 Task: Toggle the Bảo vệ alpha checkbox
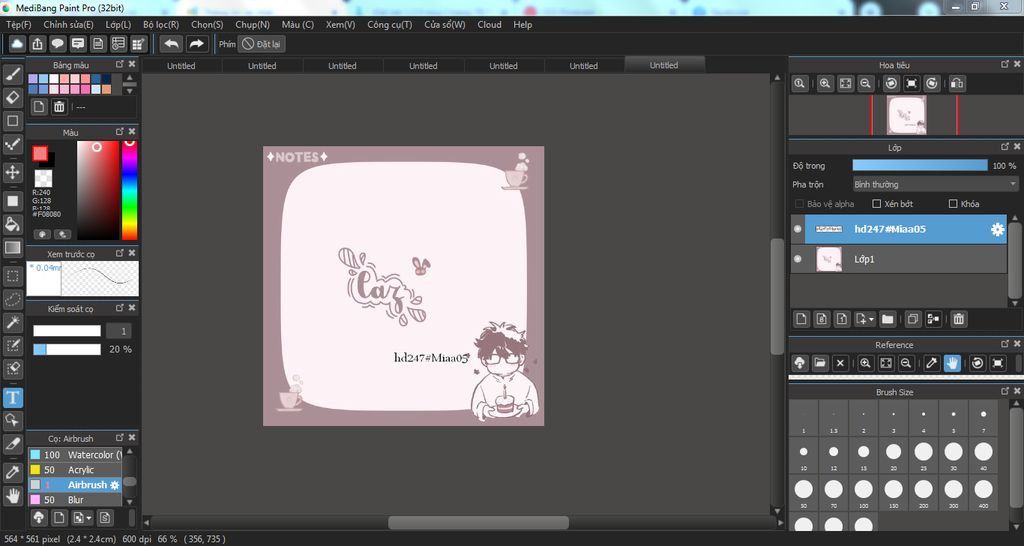799,204
